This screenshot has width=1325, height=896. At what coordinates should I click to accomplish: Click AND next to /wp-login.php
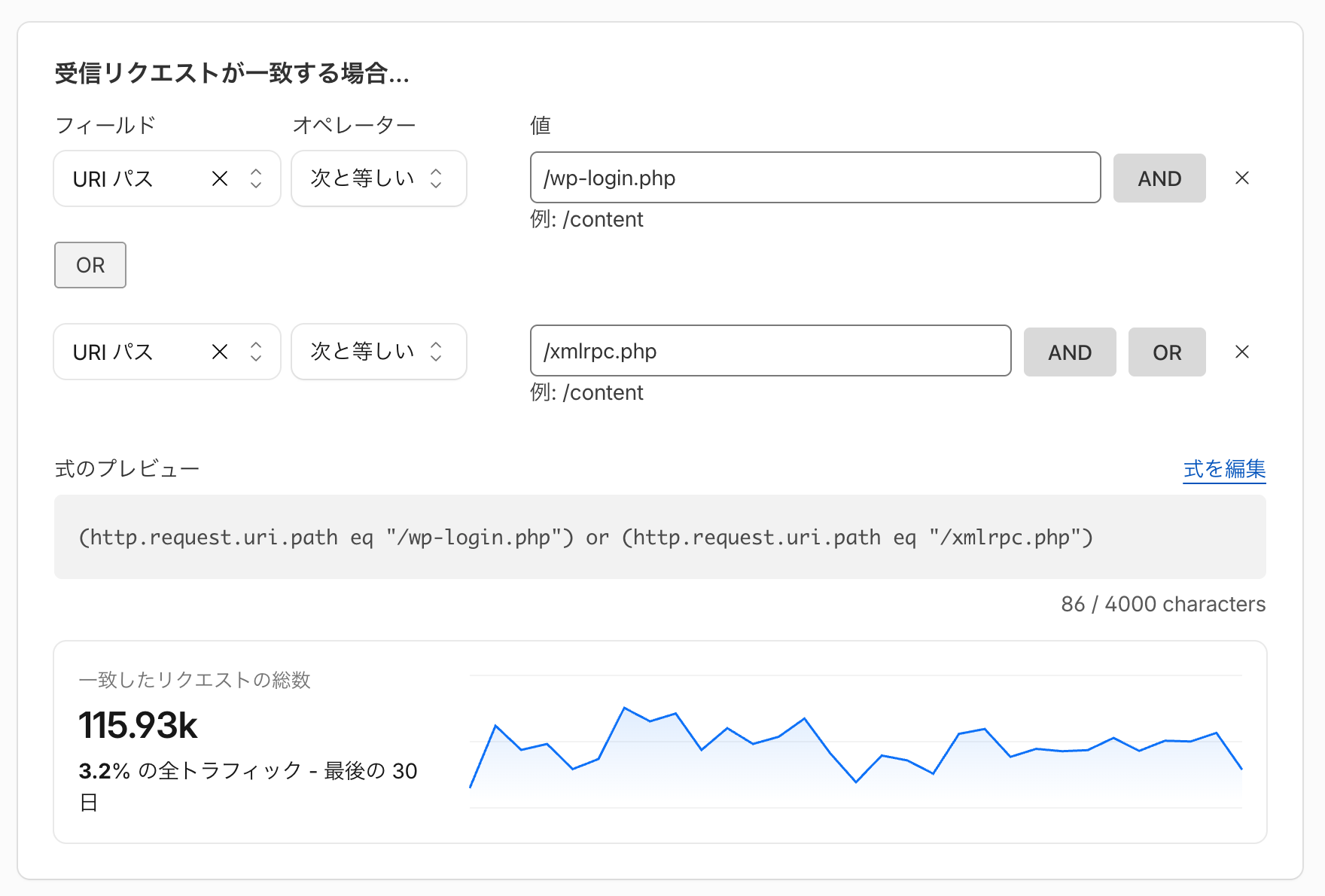pos(1159,178)
